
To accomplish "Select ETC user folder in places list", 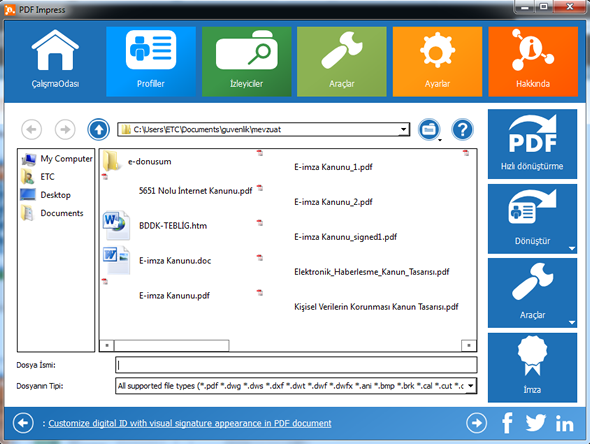I will pos(38,176).
